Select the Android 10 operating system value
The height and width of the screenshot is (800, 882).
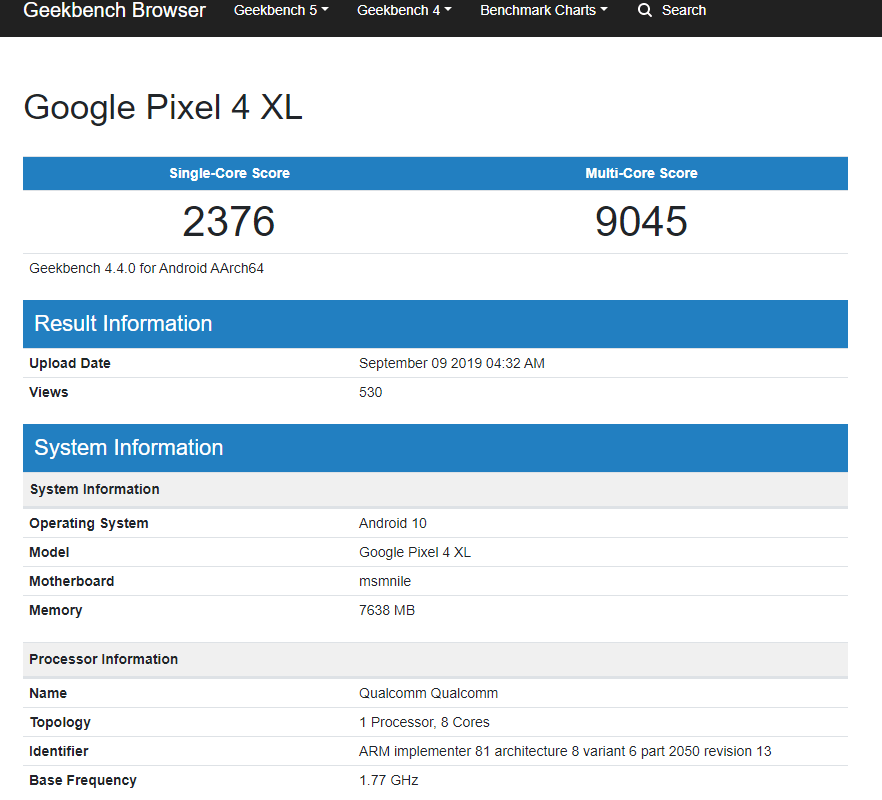[x=393, y=523]
